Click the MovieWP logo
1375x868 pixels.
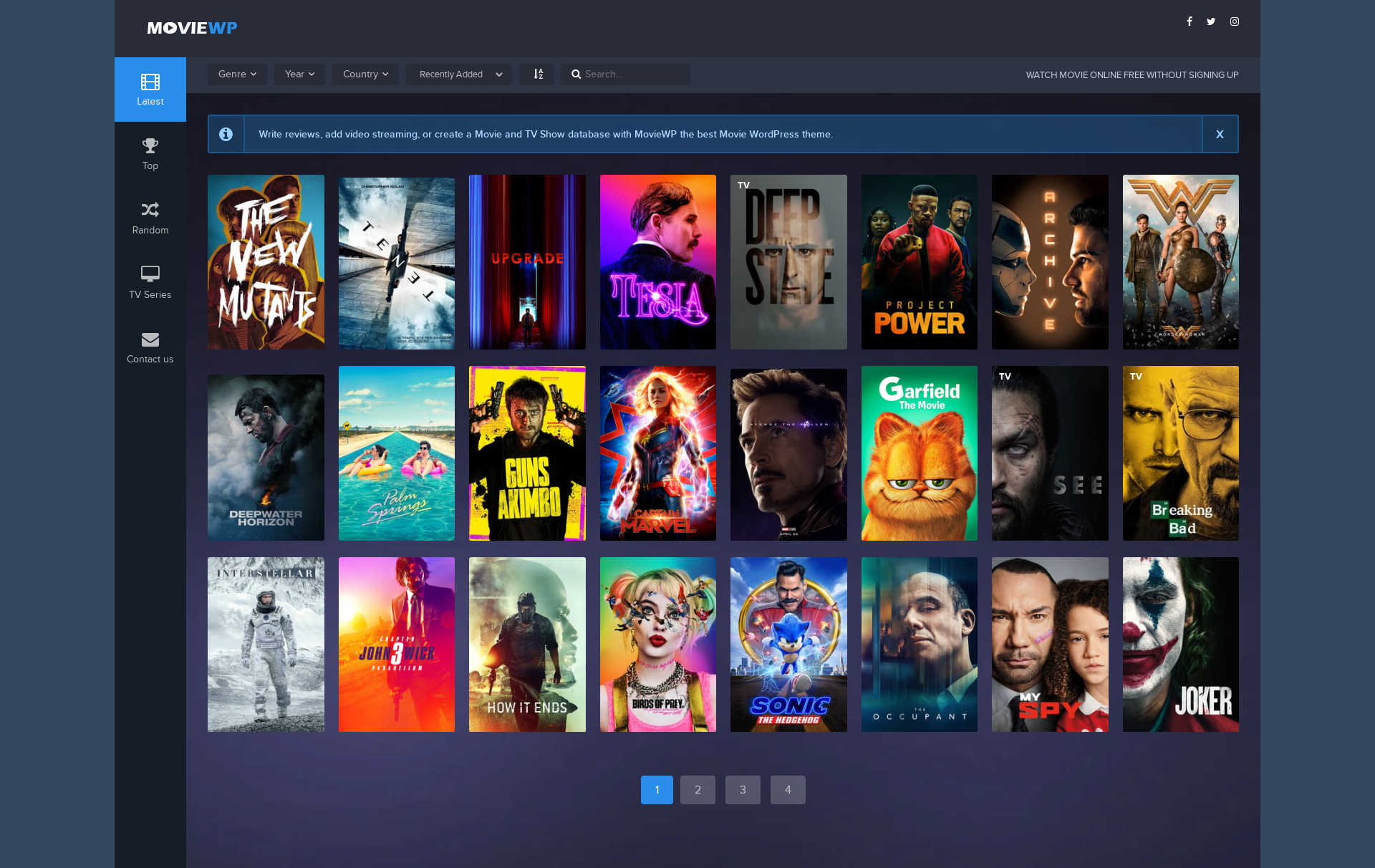click(192, 28)
